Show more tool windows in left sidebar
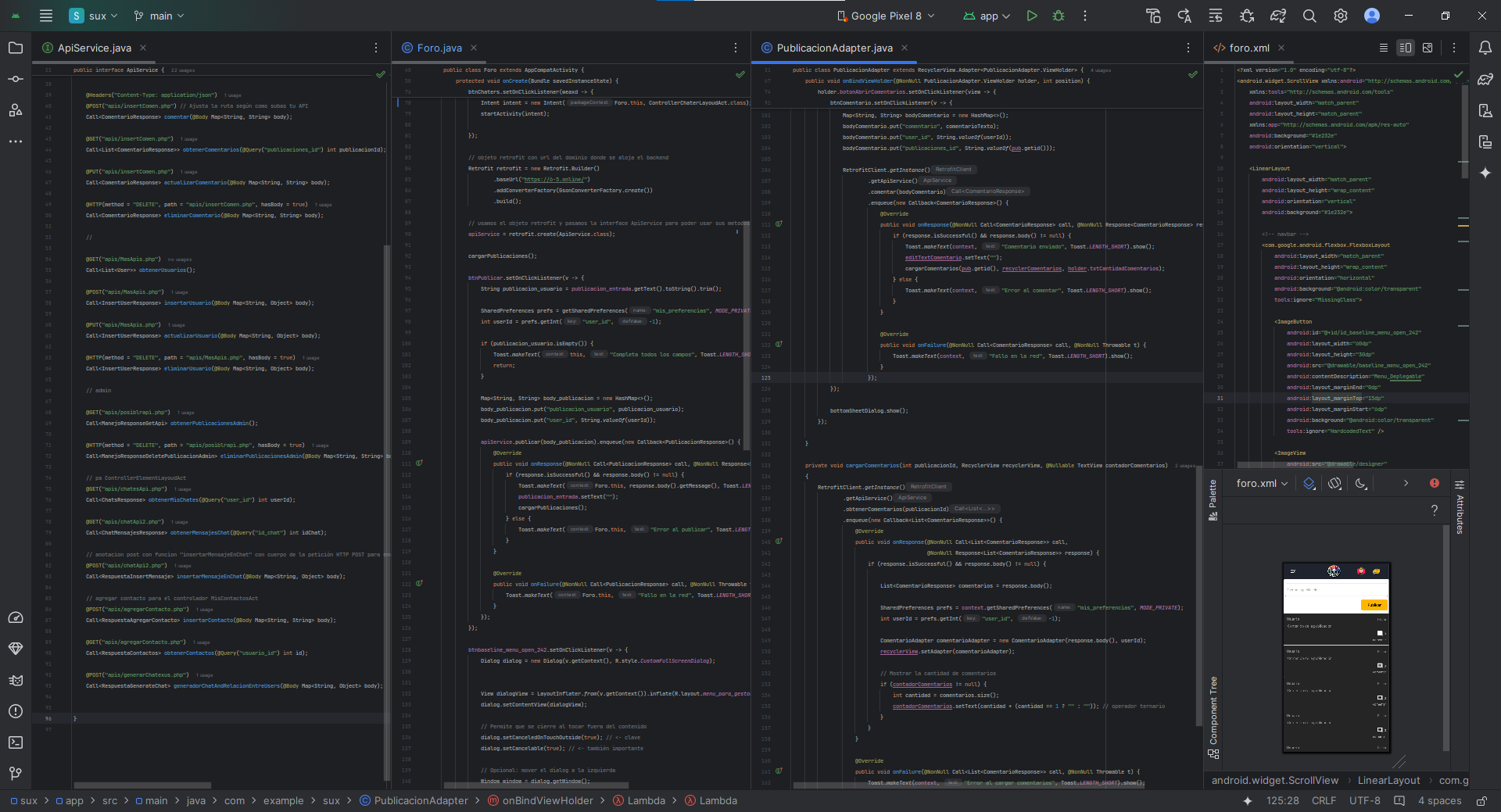This screenshot has height=812, width=1501. (x=16, y=141)
